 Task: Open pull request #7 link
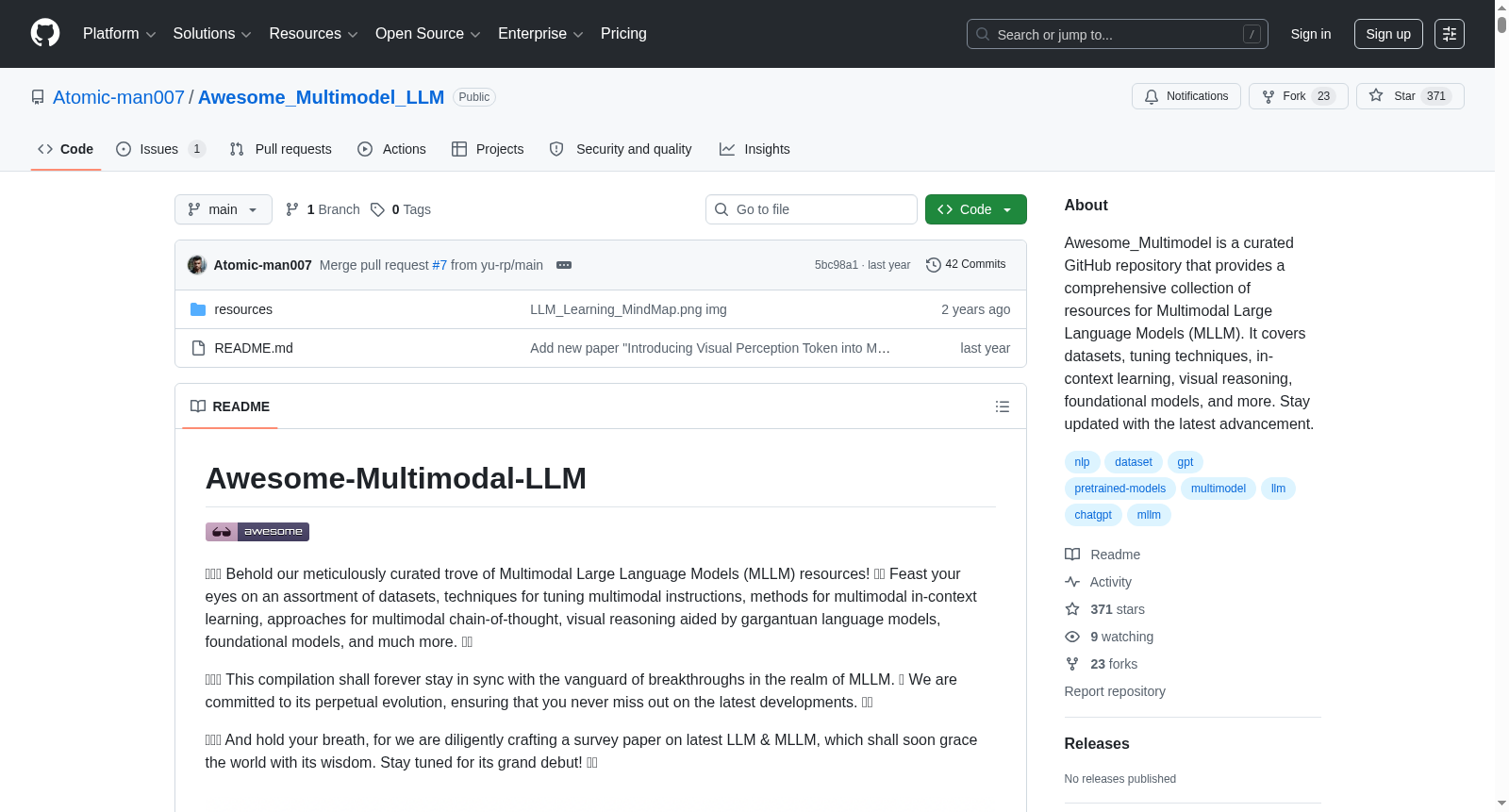click(439, 265)
